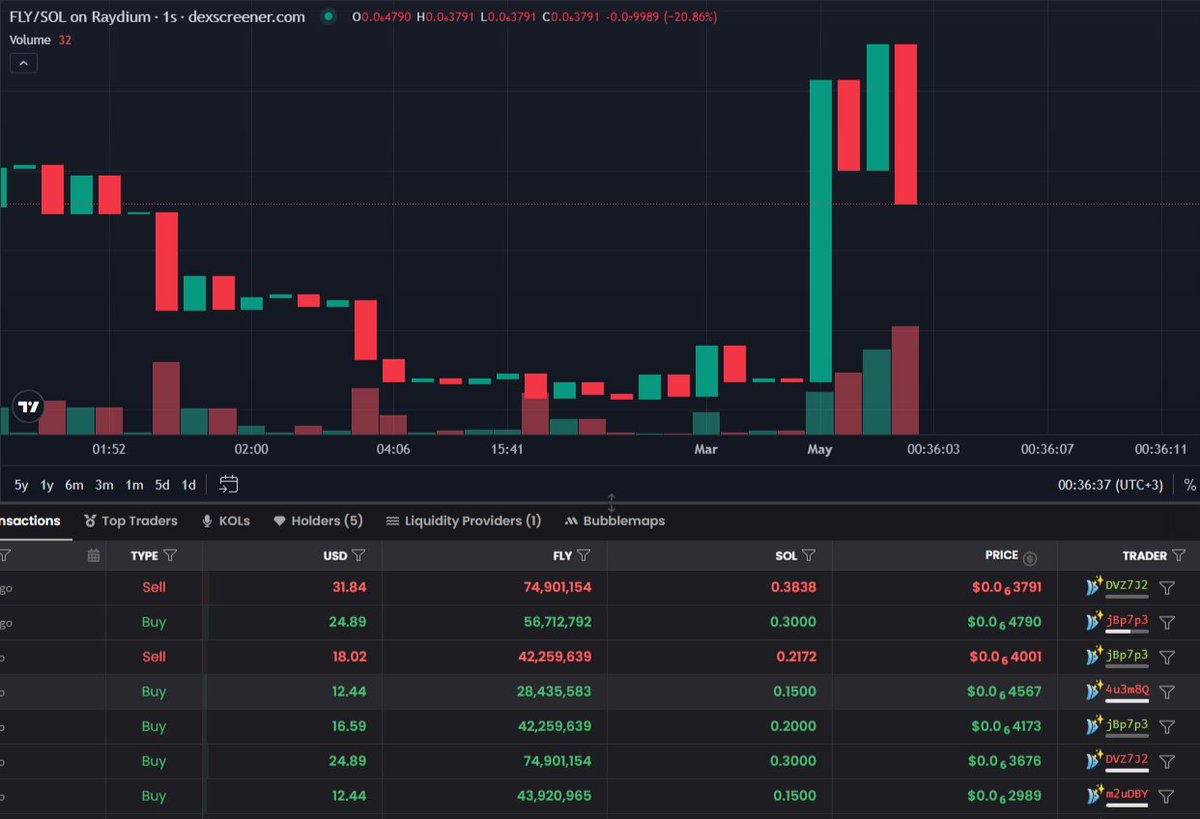Toggle the percent scale button
Screen dimensions: 1200x819
(1189, 485)
